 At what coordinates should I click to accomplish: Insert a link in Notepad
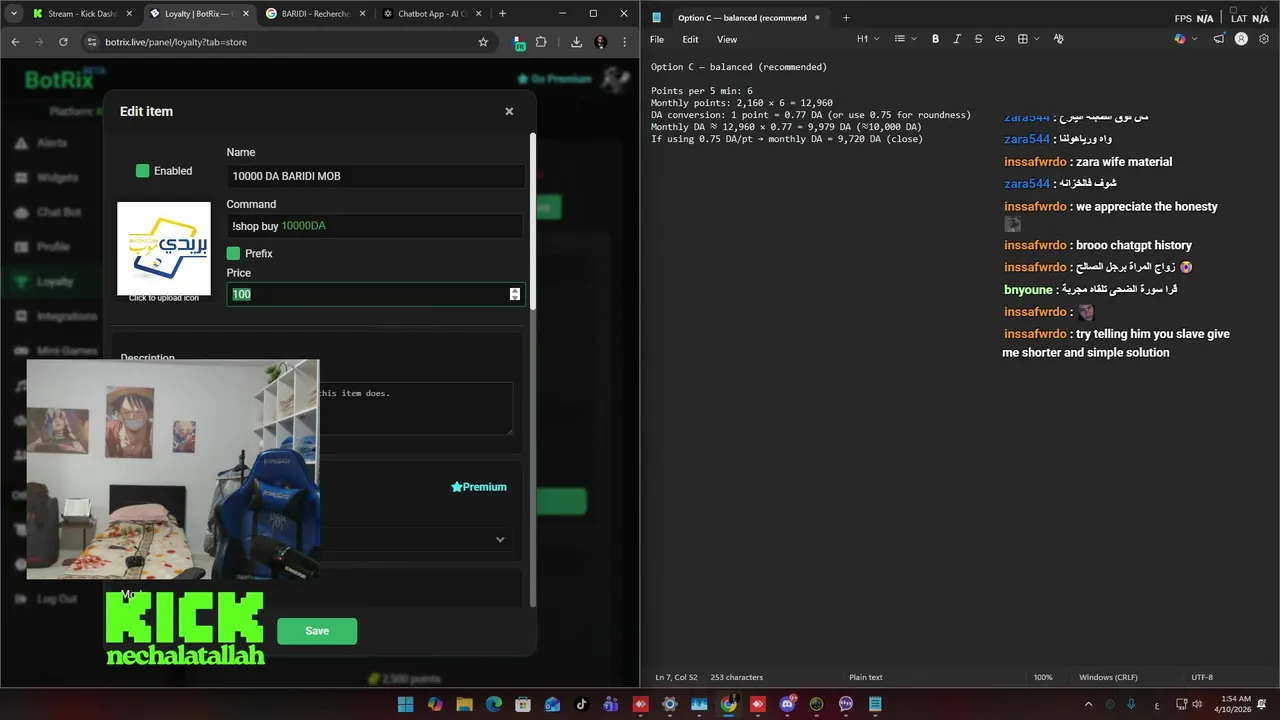(x=999, y=39)
